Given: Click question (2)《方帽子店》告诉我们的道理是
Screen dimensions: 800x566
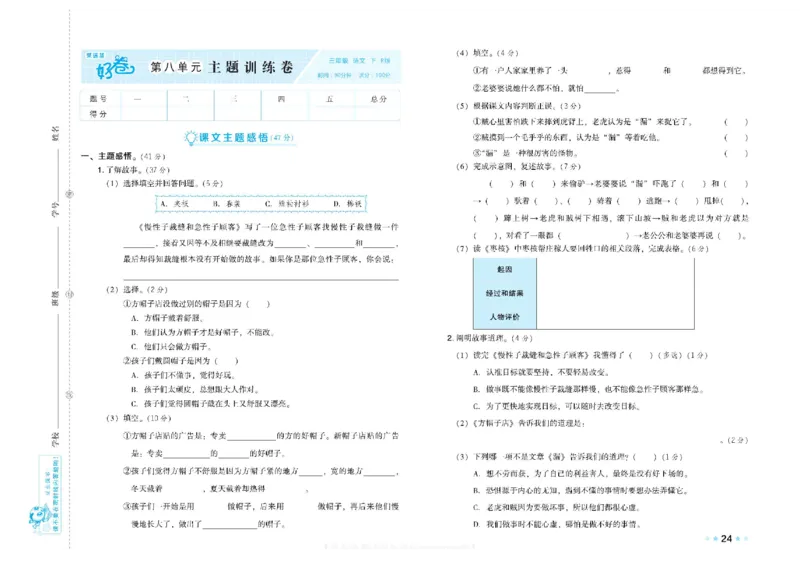Looking at the screenshot, I should pos(520,423).
